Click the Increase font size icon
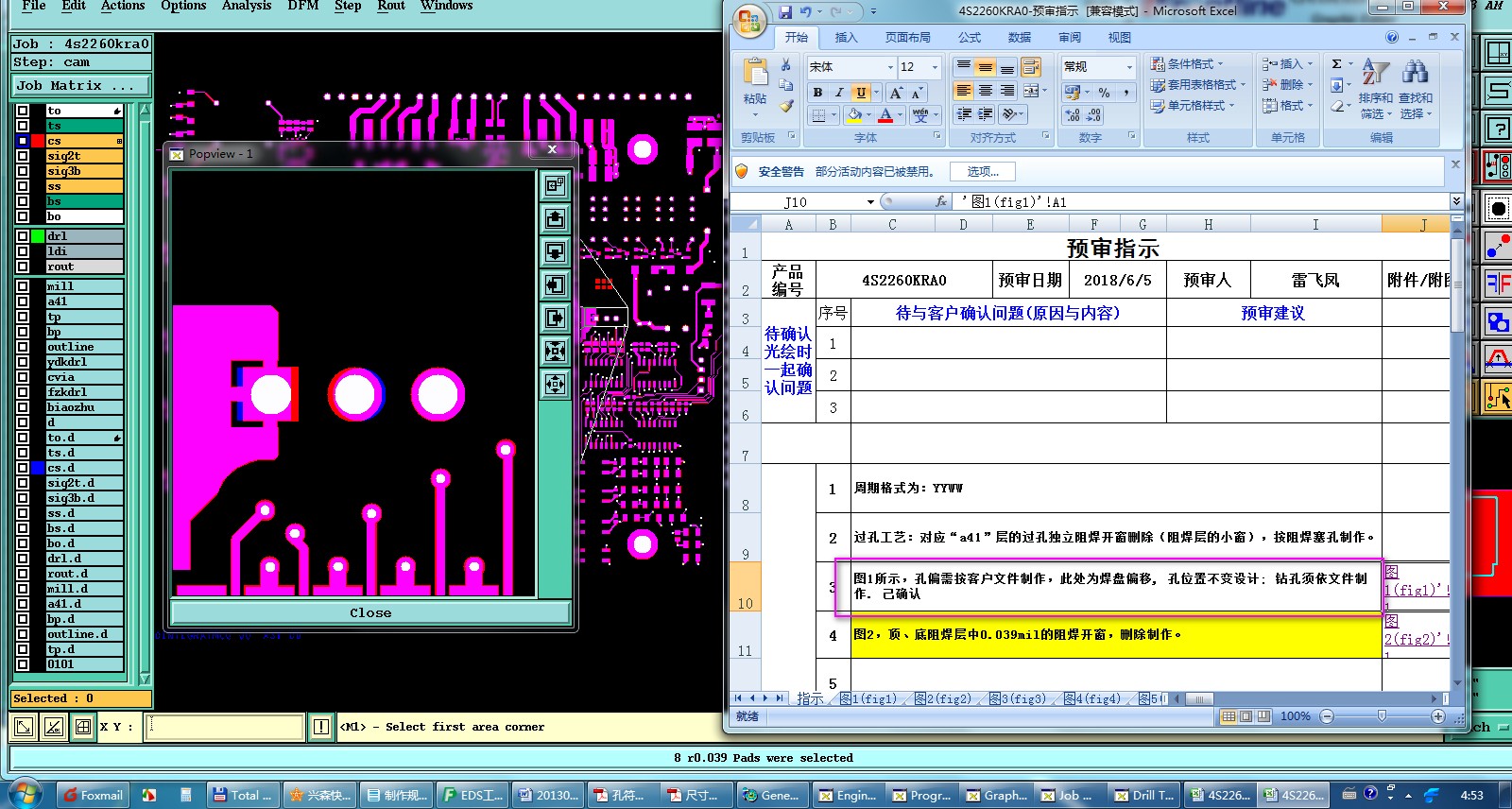Image resolution: width=1512 pixels, height=809 pixels. pyautogui.click(x=895, y=92)
